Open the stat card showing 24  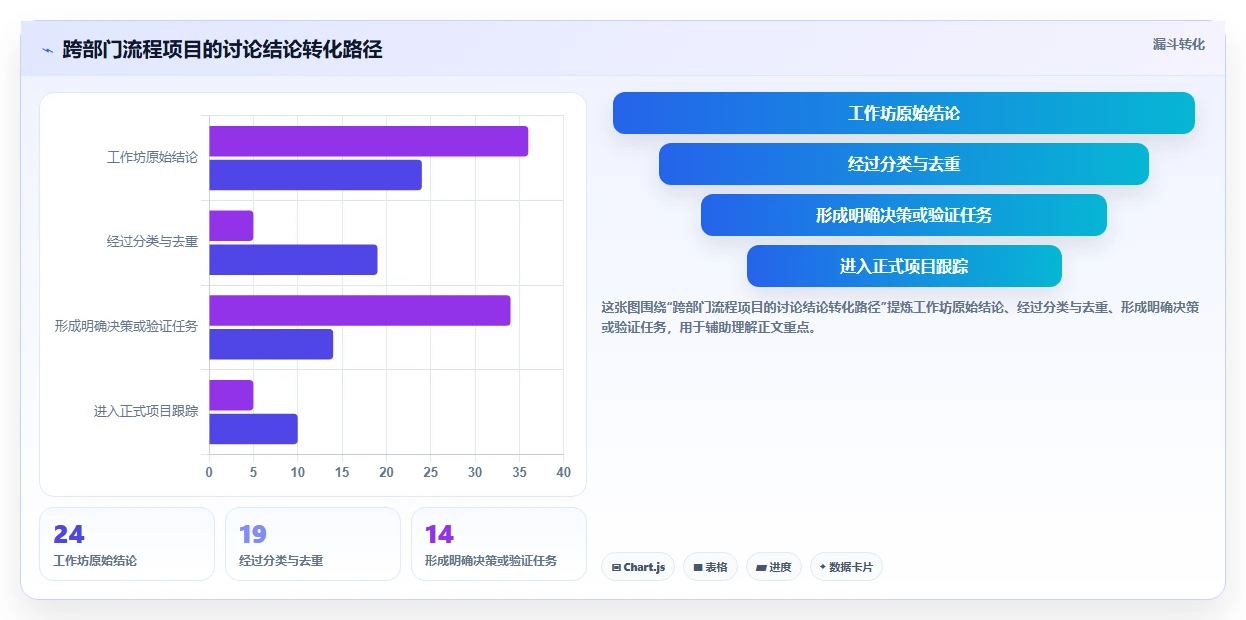click(x=127, y=544)
